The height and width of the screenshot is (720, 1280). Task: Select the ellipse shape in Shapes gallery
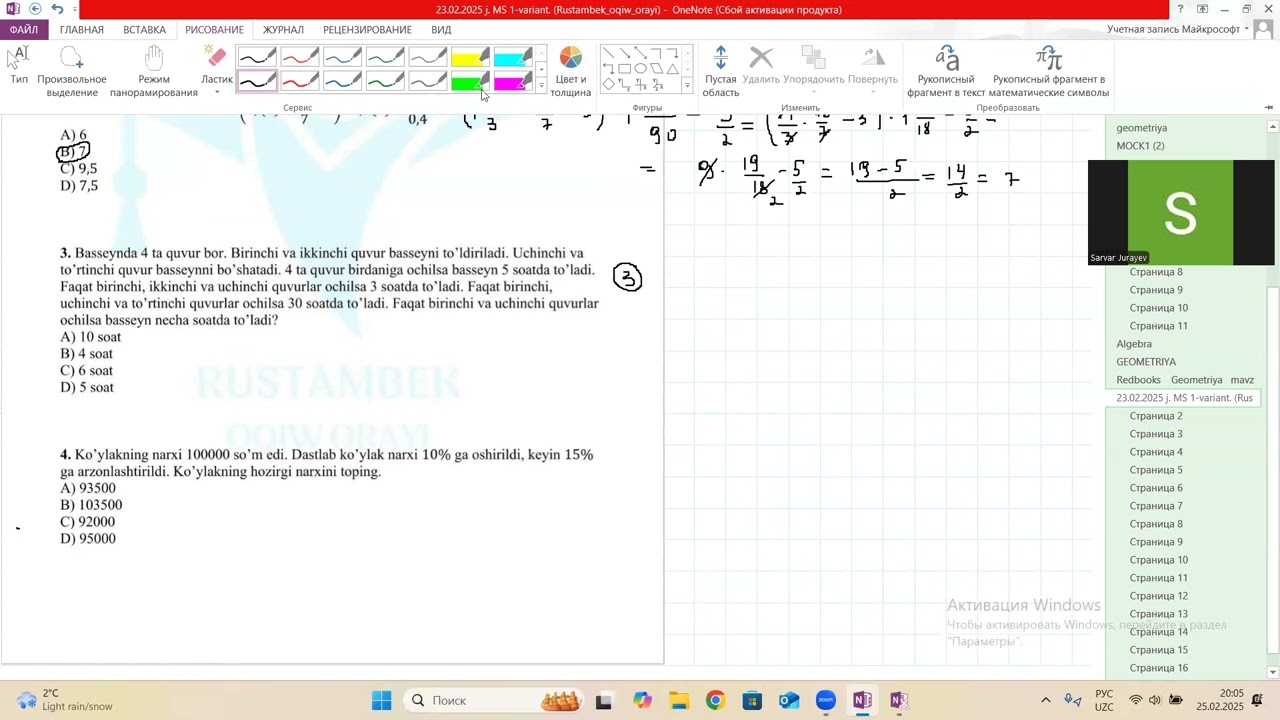640,69
